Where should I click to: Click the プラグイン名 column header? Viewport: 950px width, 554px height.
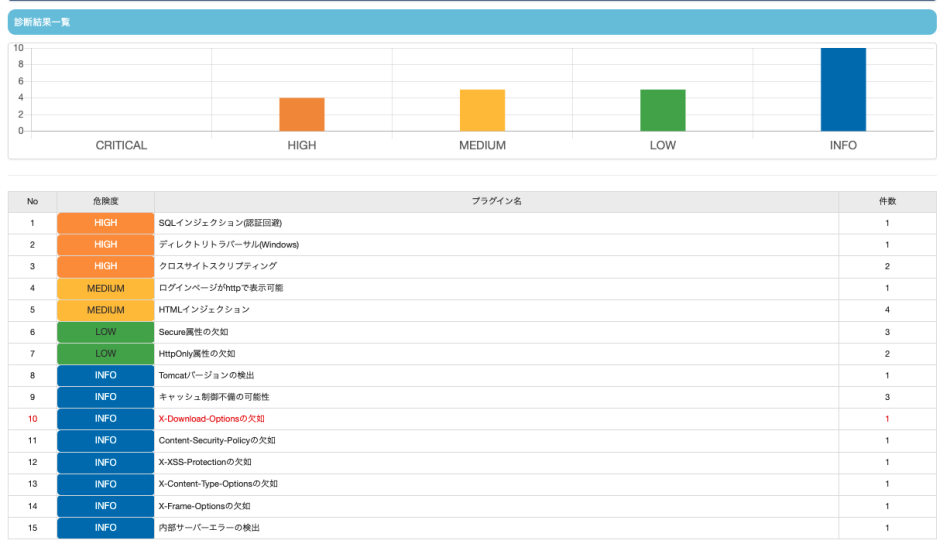496,201
